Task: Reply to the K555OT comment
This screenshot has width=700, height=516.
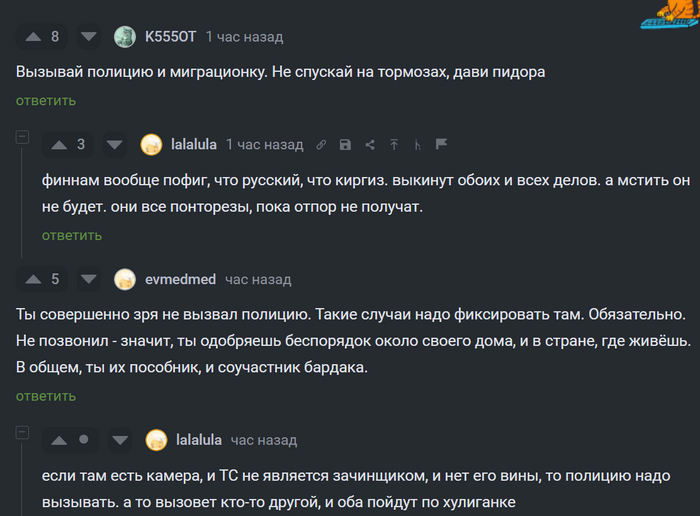Action: coord(45,100)
